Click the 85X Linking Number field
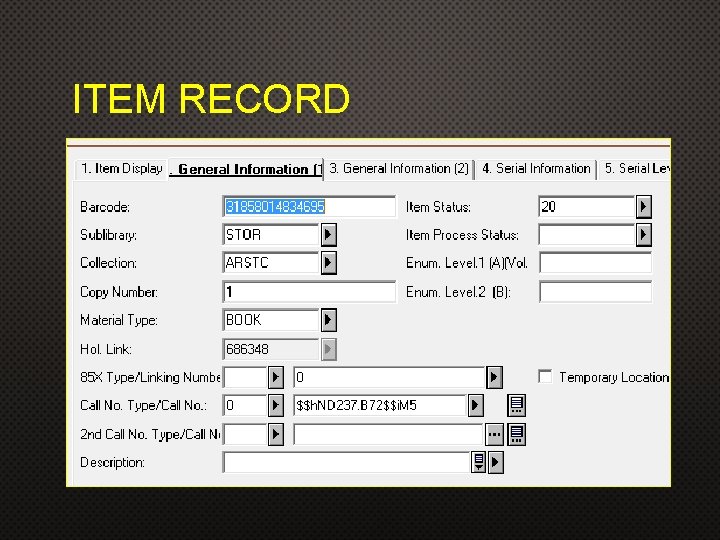The image size is (720, 540). pos(389,377)
